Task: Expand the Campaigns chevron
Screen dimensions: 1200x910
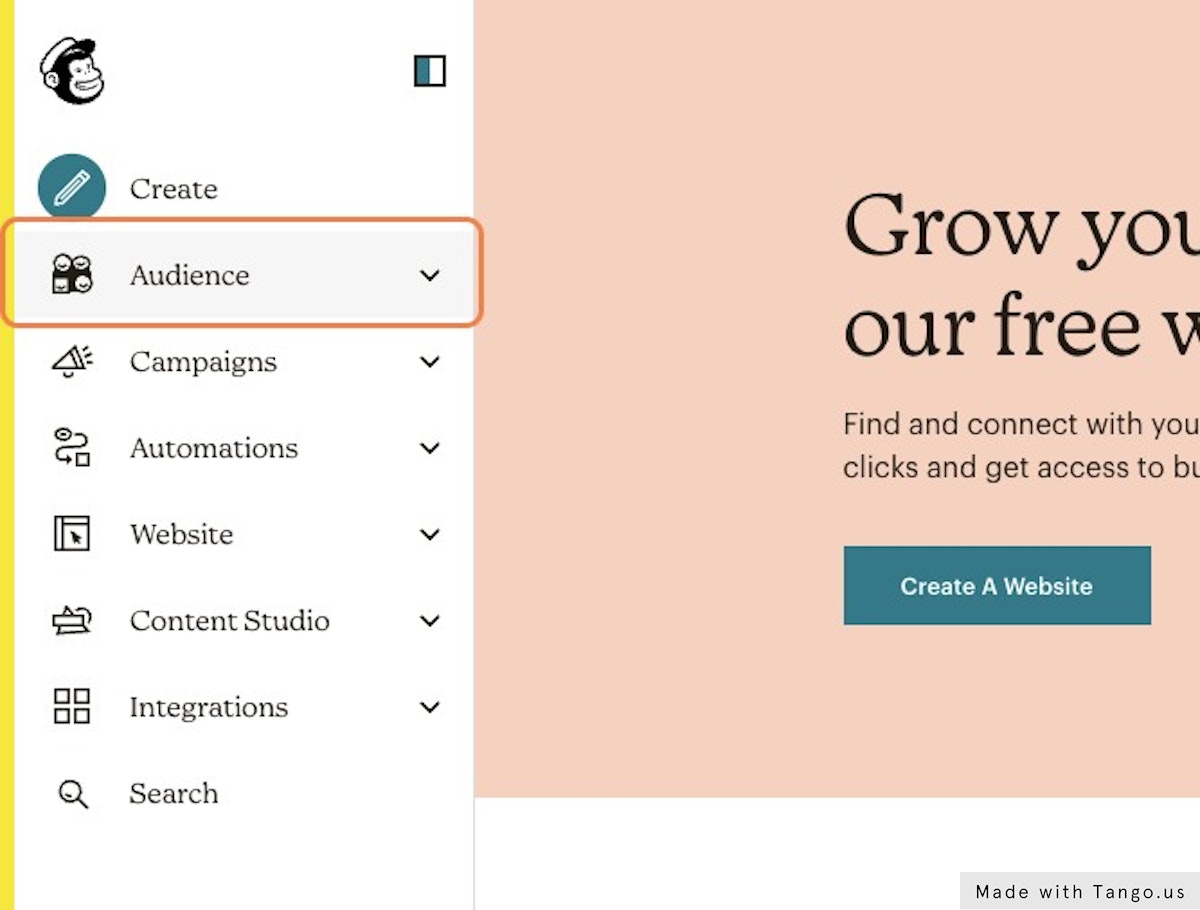Action: point(430,362)
